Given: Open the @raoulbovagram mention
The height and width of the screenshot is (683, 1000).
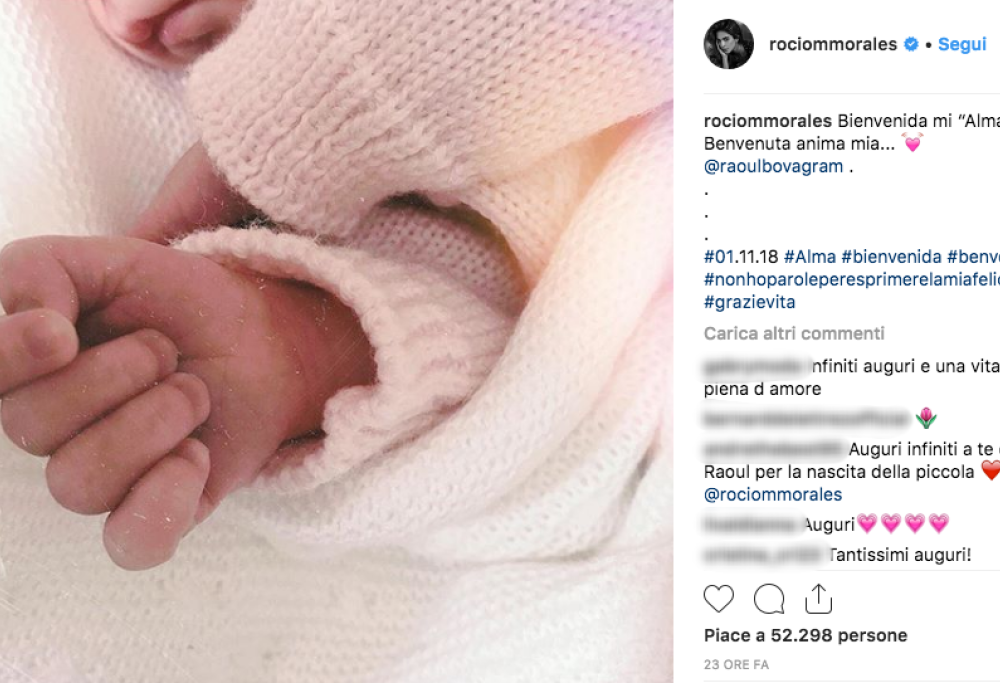Looking at the screenshot, I should (773, 166).
